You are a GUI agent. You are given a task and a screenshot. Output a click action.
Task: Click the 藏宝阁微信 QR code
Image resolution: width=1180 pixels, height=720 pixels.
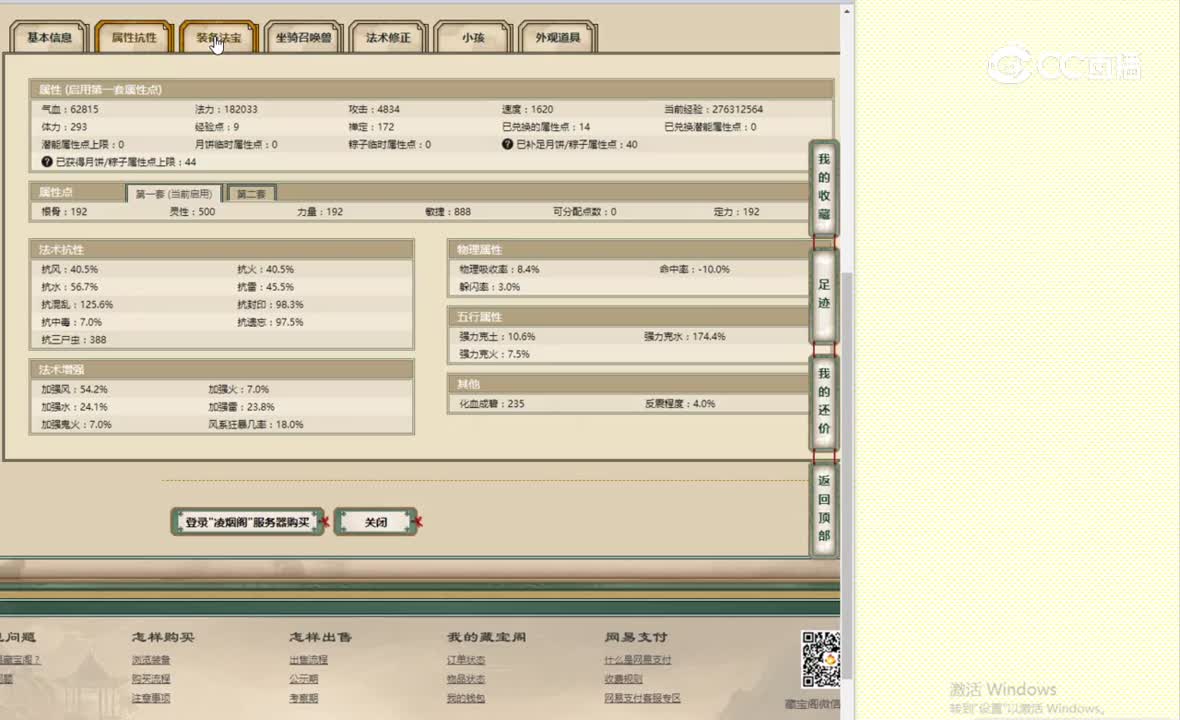[x=820, y=659]
